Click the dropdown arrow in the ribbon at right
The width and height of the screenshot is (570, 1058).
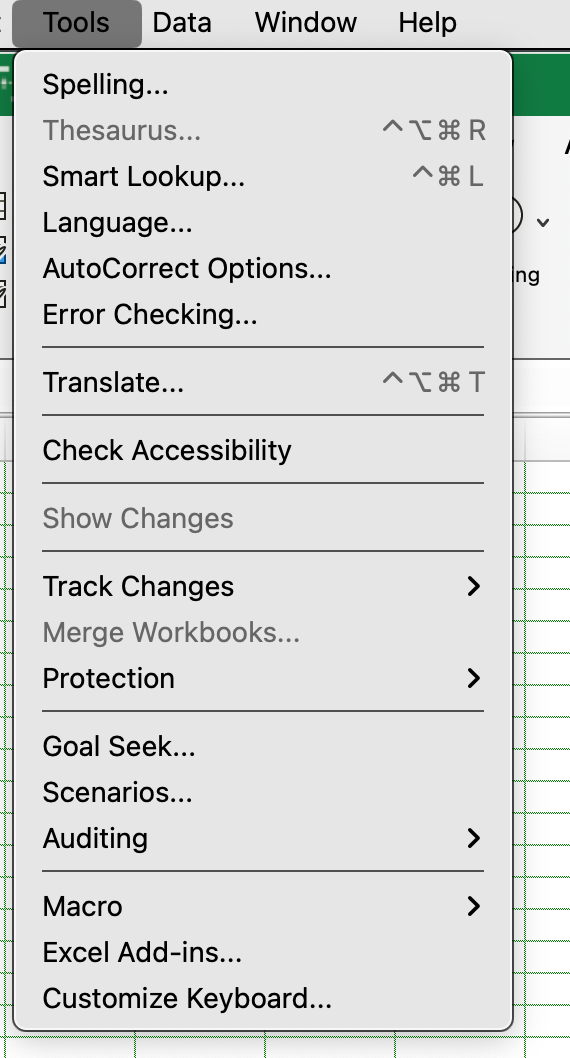(544, 222)
